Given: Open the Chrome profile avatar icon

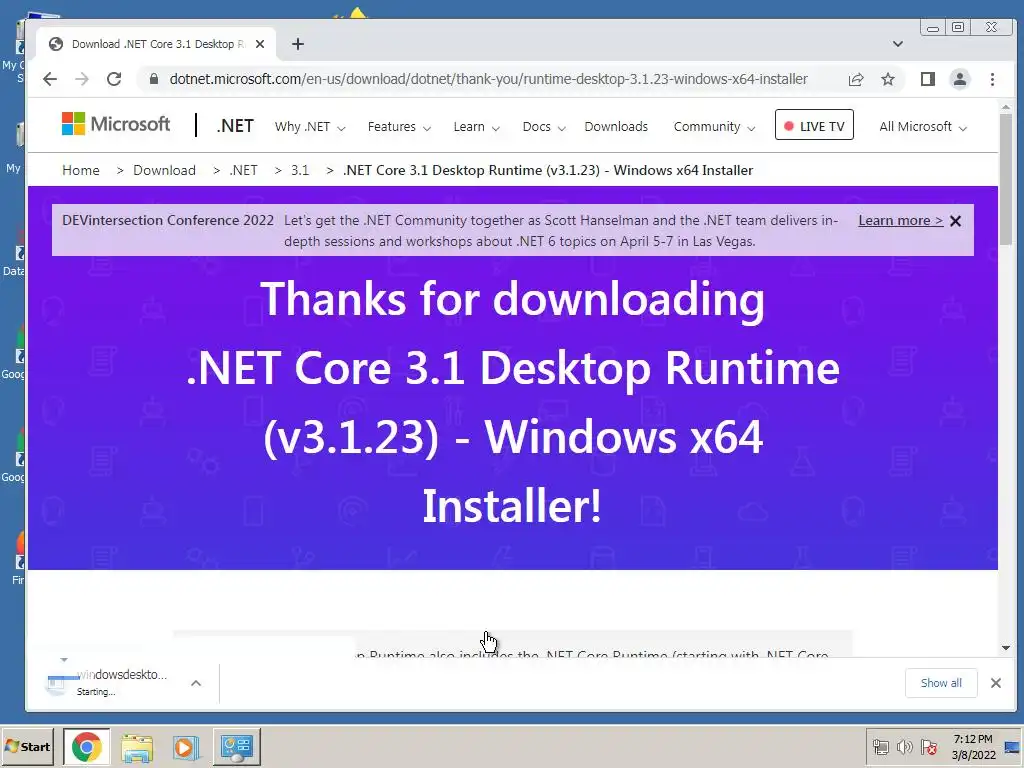Looking at the screenshot, I should 959,79.
